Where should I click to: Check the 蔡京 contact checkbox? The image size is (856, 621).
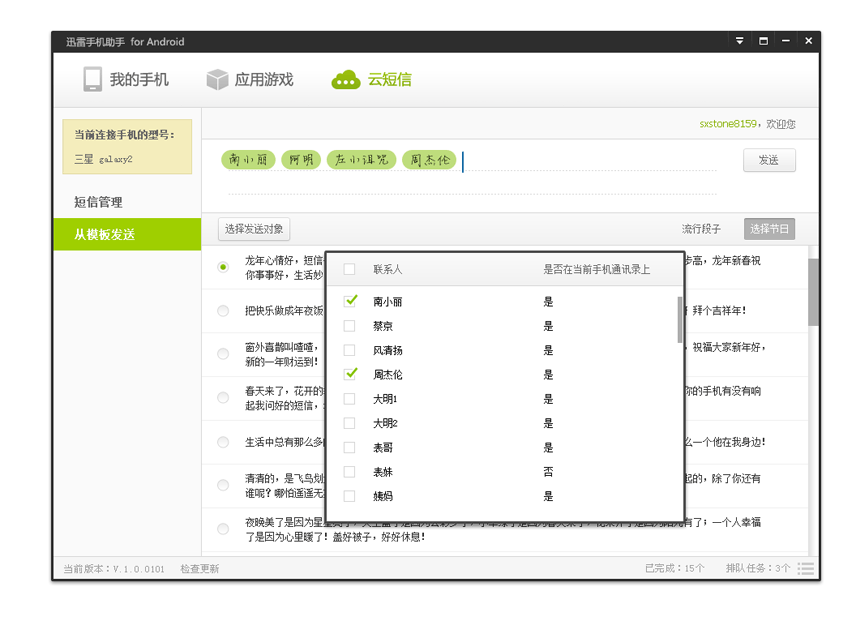(x=350, y=326)
